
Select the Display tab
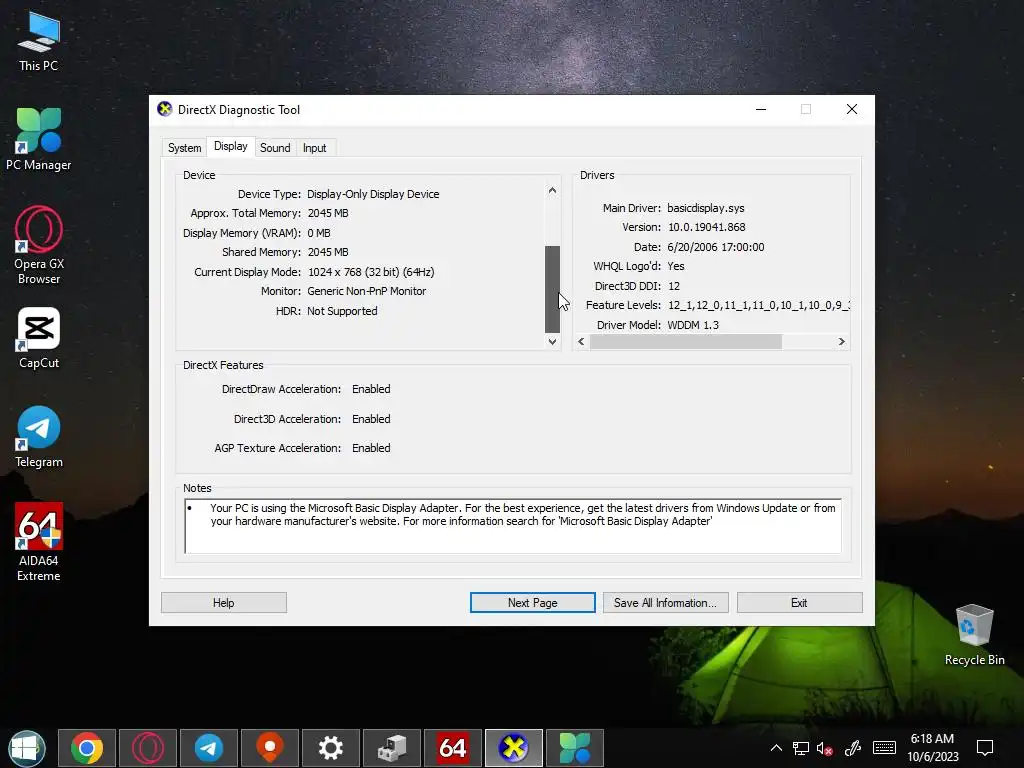[x=231, y=146]
